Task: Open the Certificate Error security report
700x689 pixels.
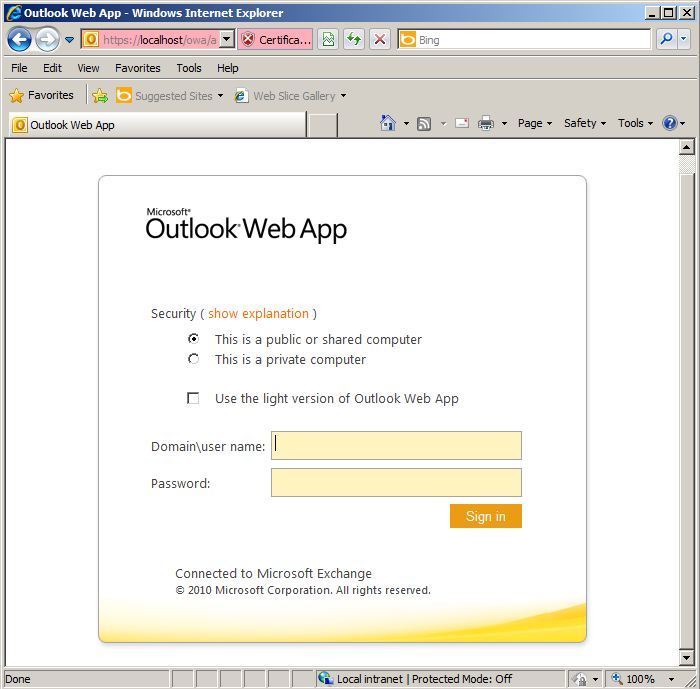Action: coord(275,40)
